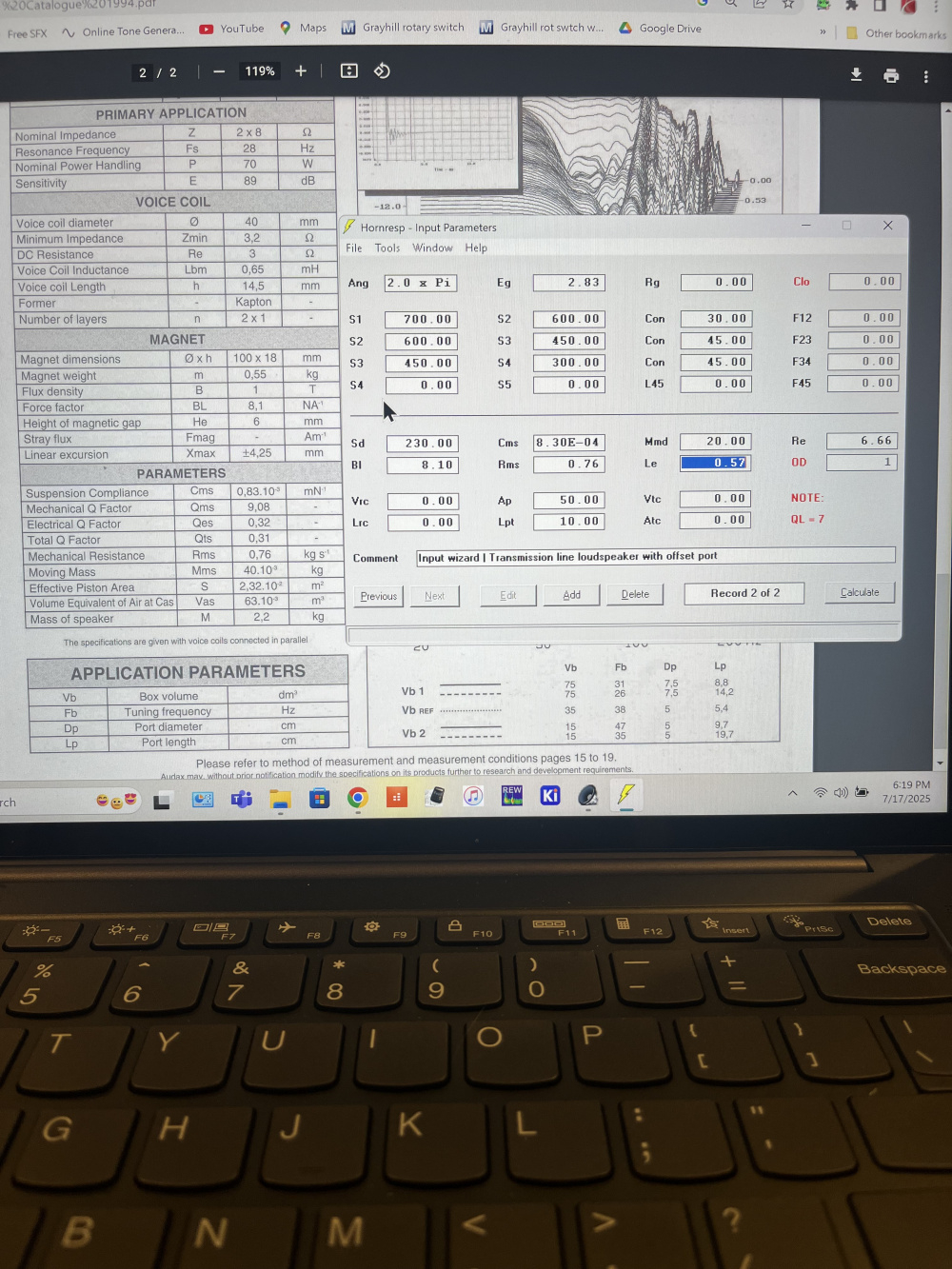
Task: Click the Cms input field
Action: 568,443
